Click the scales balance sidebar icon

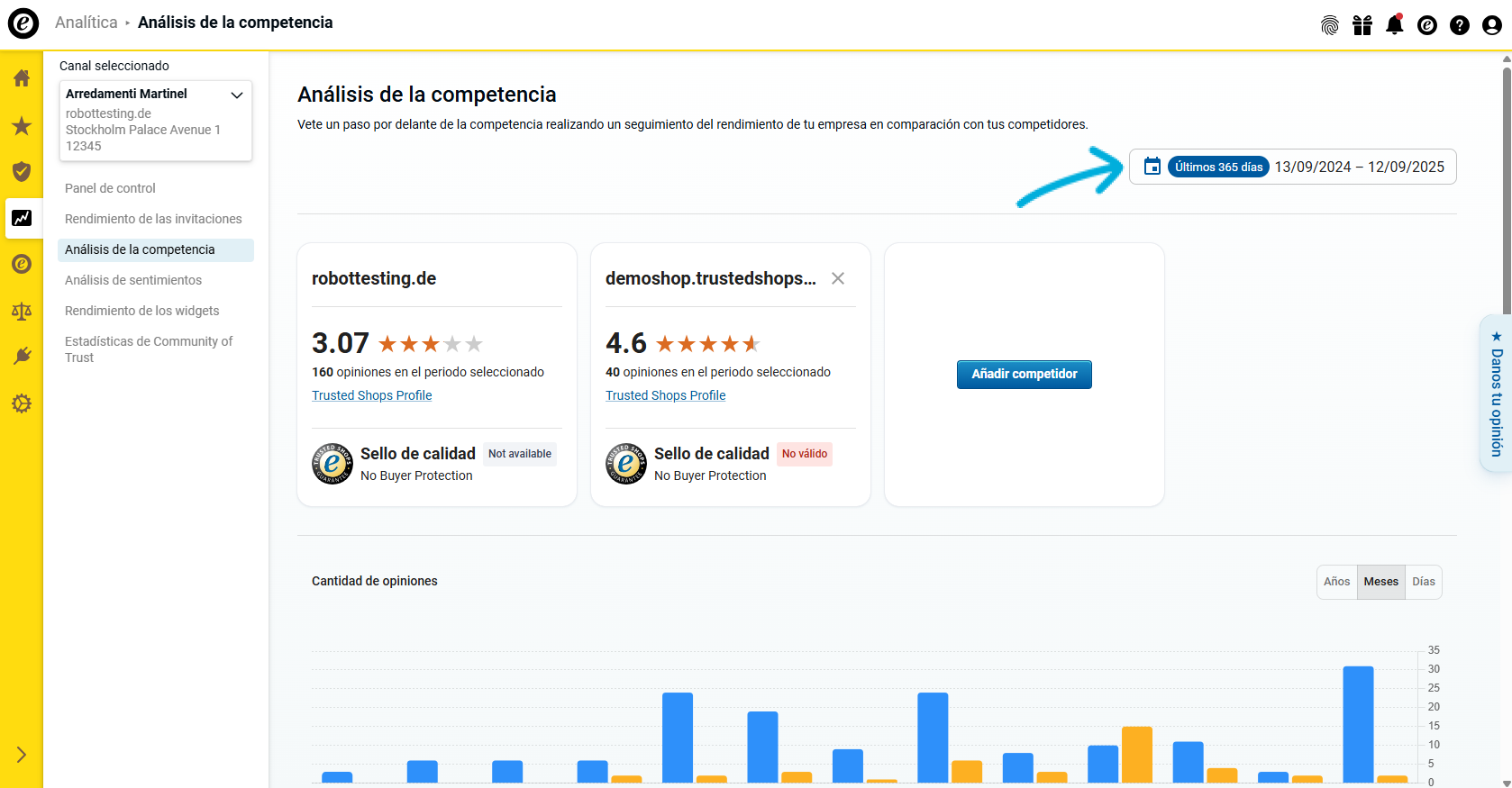pyautogui.click(x=22, y=312)
